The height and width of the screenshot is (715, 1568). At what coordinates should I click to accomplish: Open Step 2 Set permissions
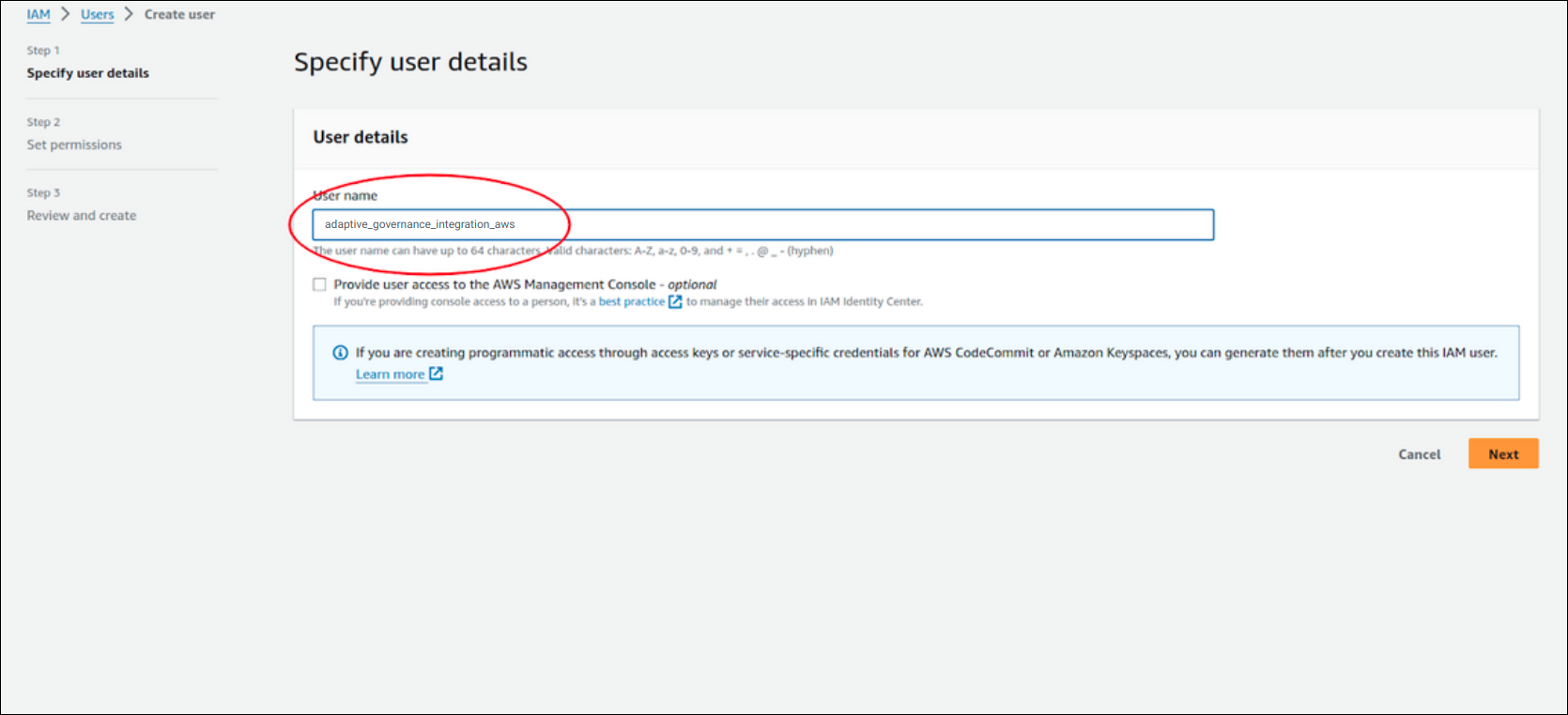click(x=74, y=145)
